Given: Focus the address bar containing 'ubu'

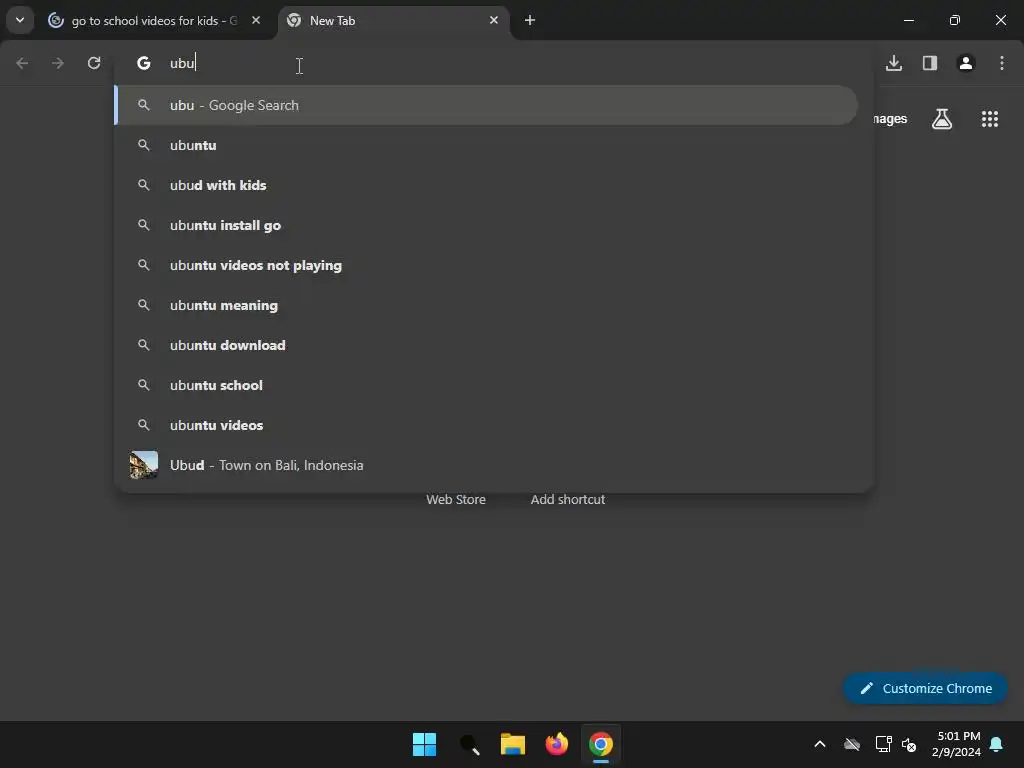Looking at the screenshot, I should pos(494,63).
